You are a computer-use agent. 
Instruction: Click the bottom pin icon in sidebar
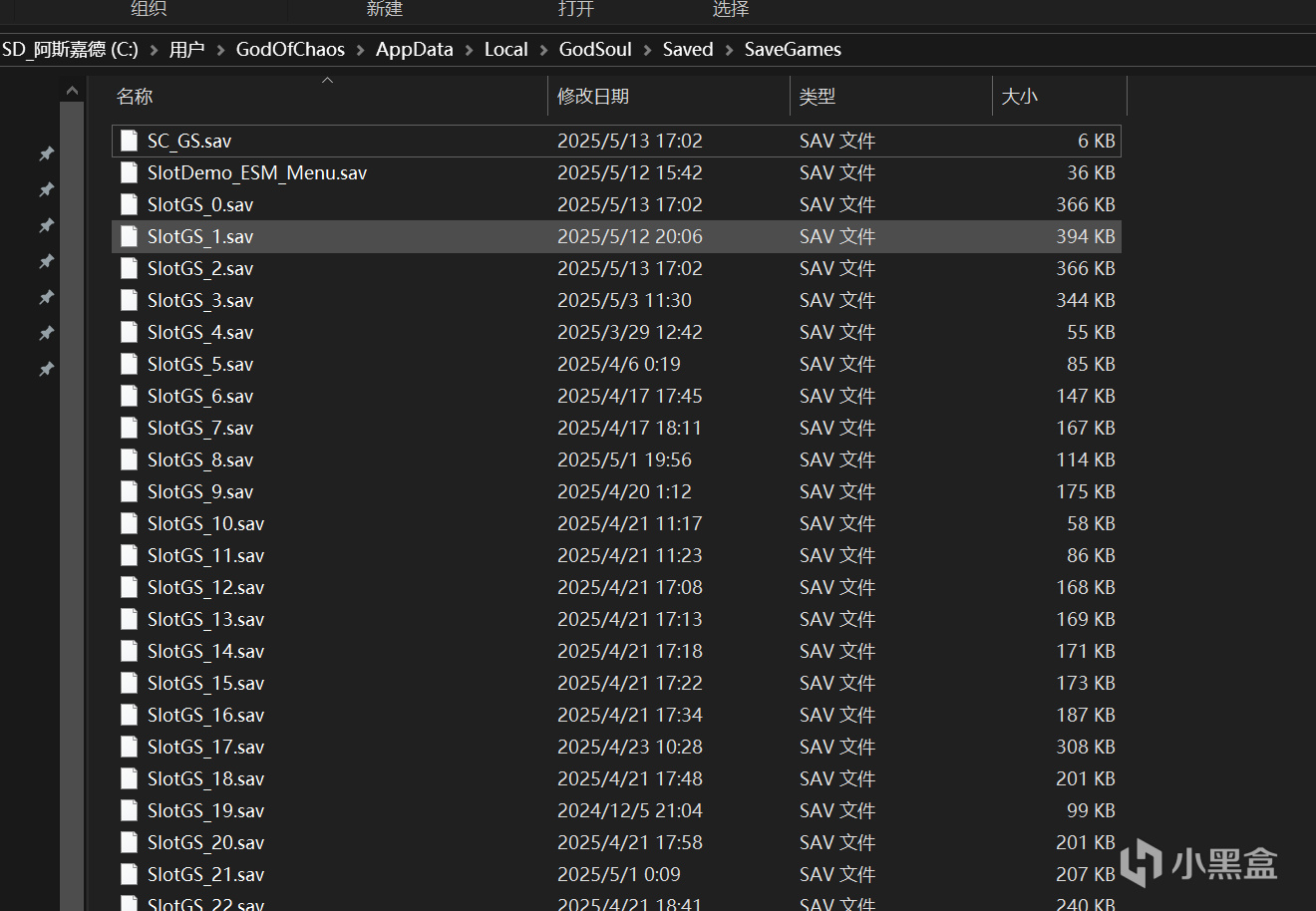(x=46, y=369)
